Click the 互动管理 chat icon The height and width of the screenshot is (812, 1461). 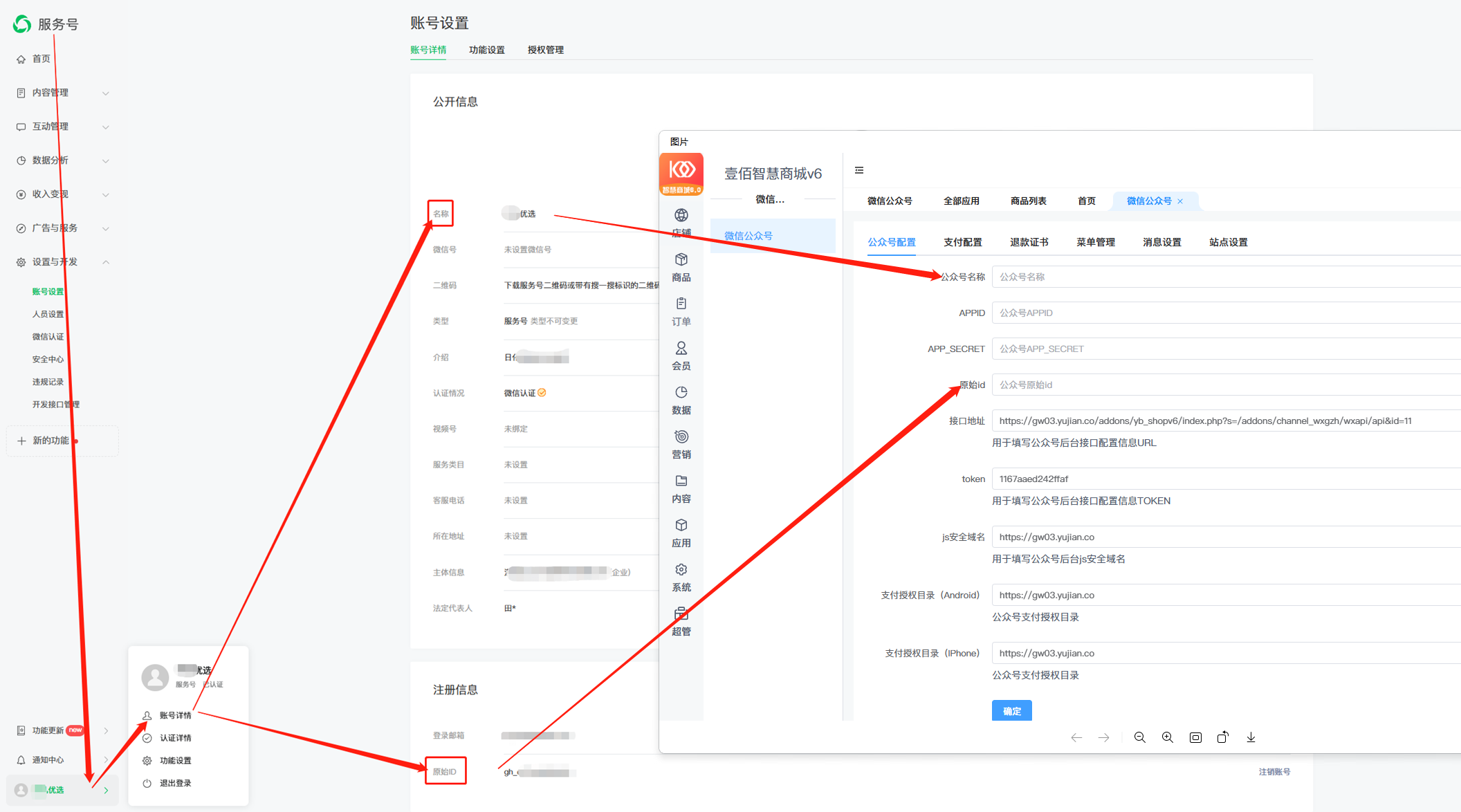coord(21,127)
